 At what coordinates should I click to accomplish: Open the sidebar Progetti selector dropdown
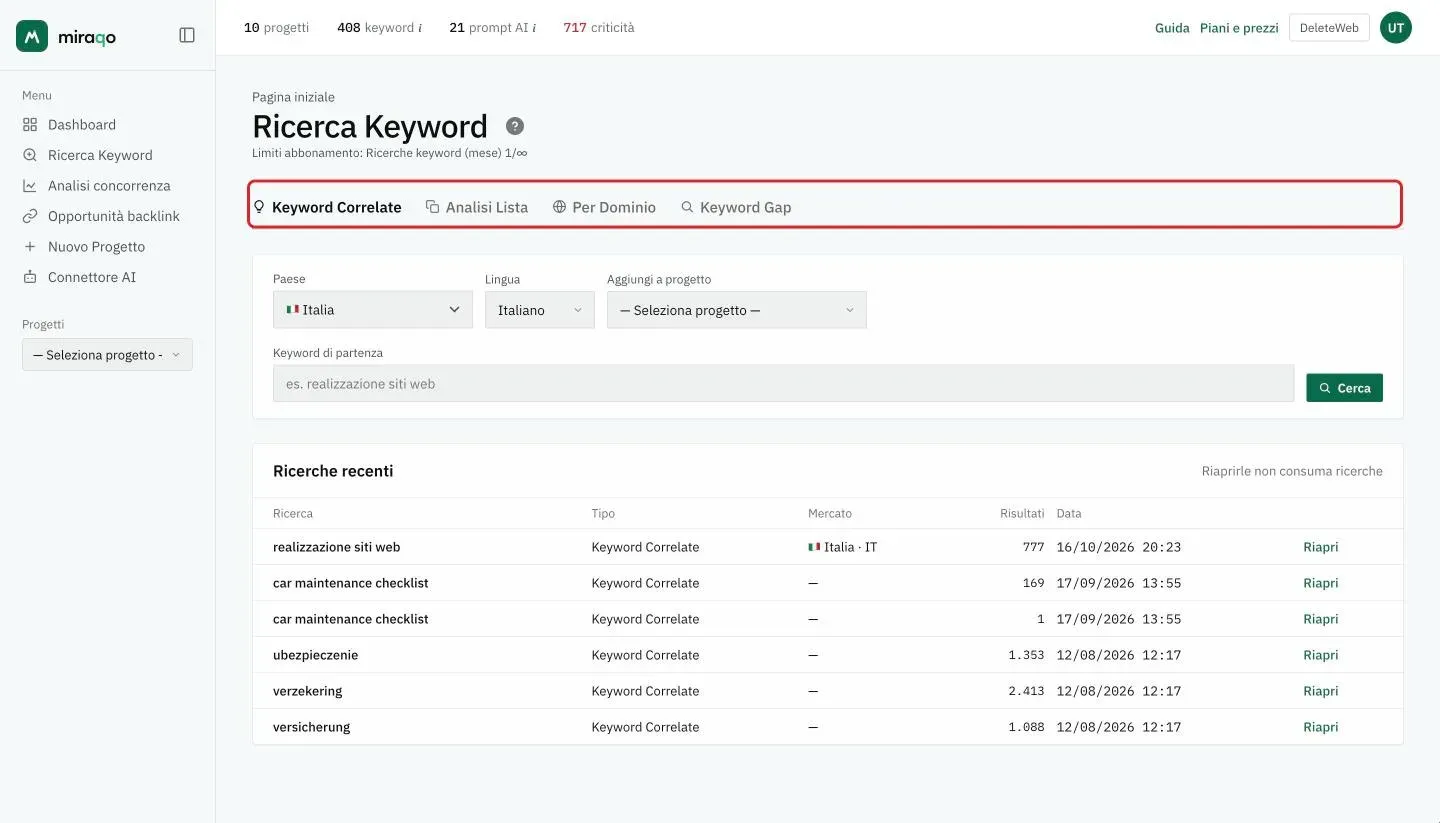[x=107, y=355]
